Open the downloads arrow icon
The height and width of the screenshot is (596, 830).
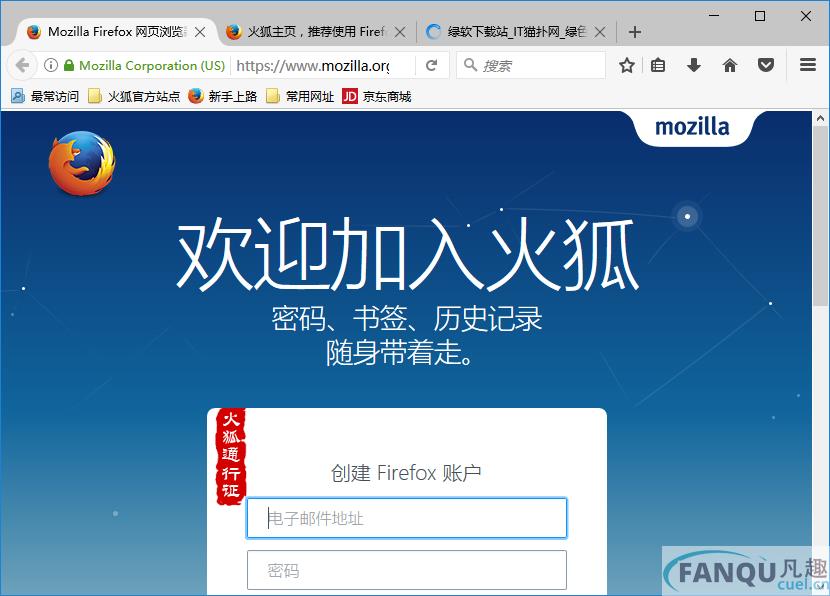pos(693,66)
